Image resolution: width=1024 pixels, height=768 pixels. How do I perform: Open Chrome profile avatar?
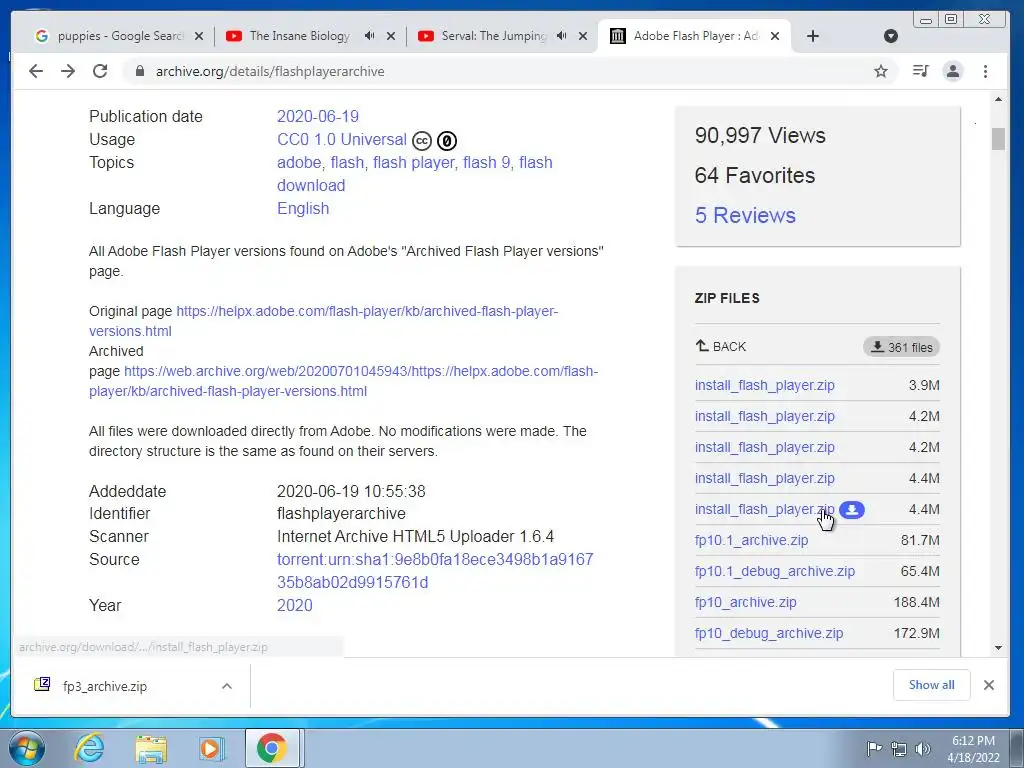(953, 71)
